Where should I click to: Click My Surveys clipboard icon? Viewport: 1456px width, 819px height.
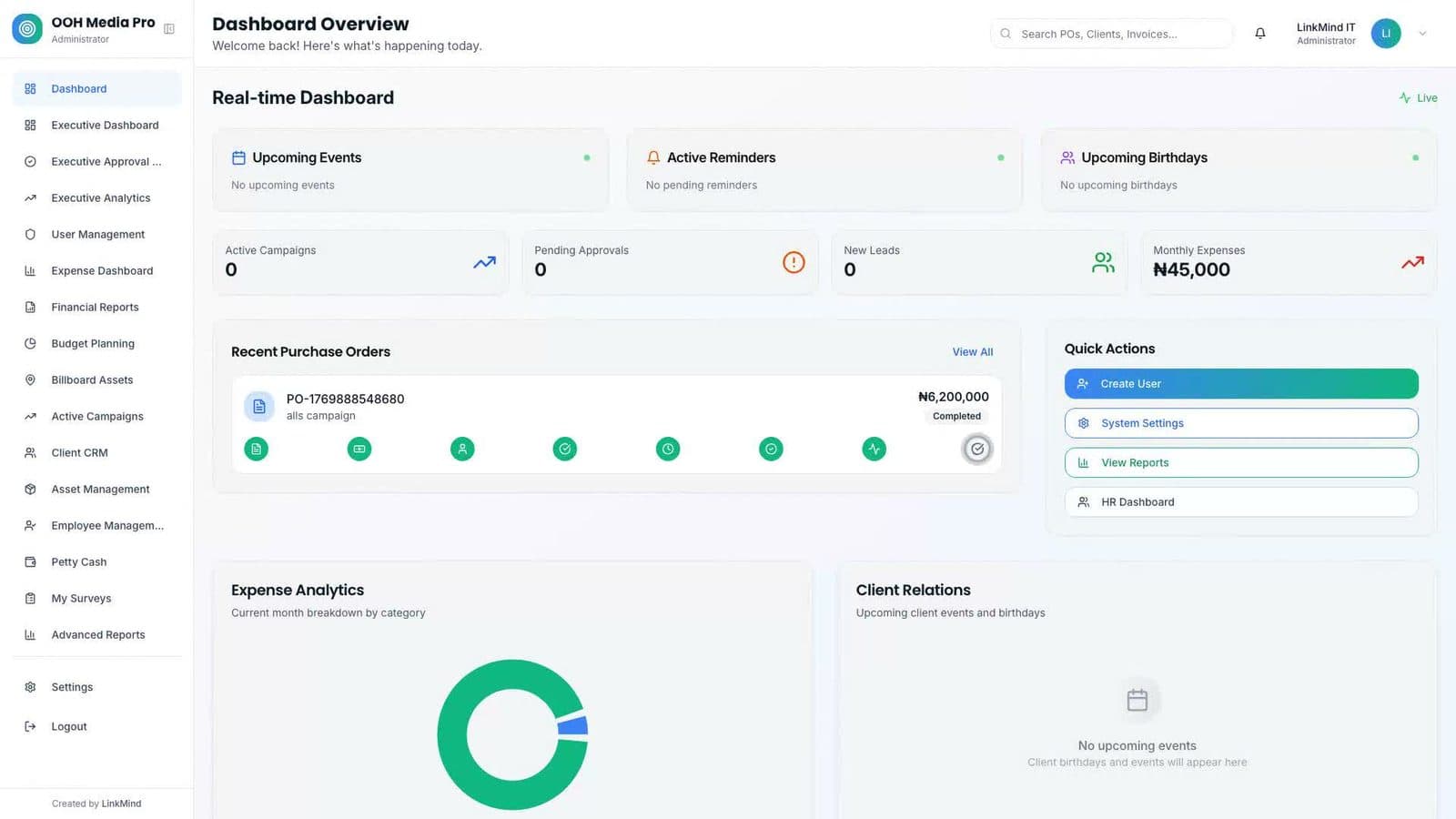(x=30, y=598)
